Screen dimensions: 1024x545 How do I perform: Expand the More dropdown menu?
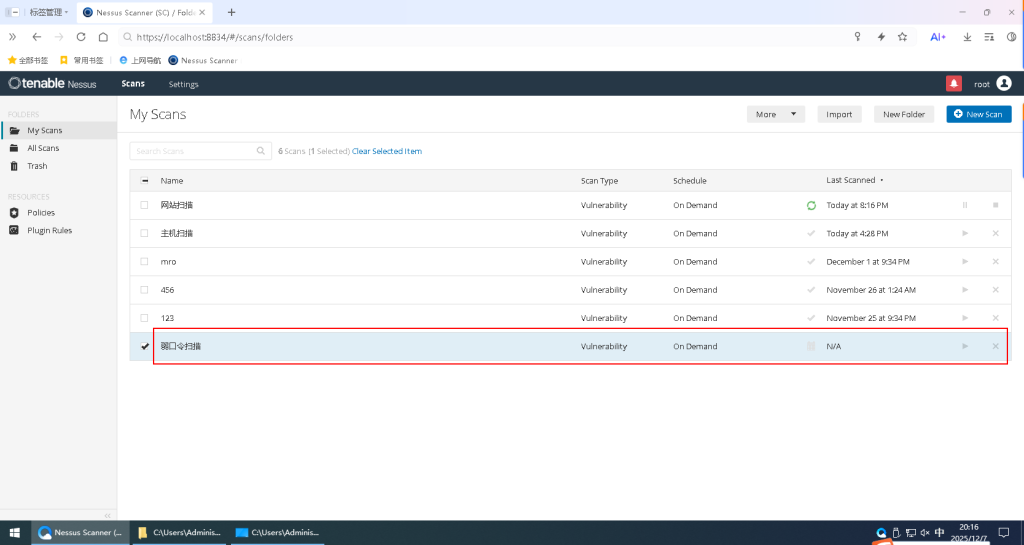[x=775, y=114]
